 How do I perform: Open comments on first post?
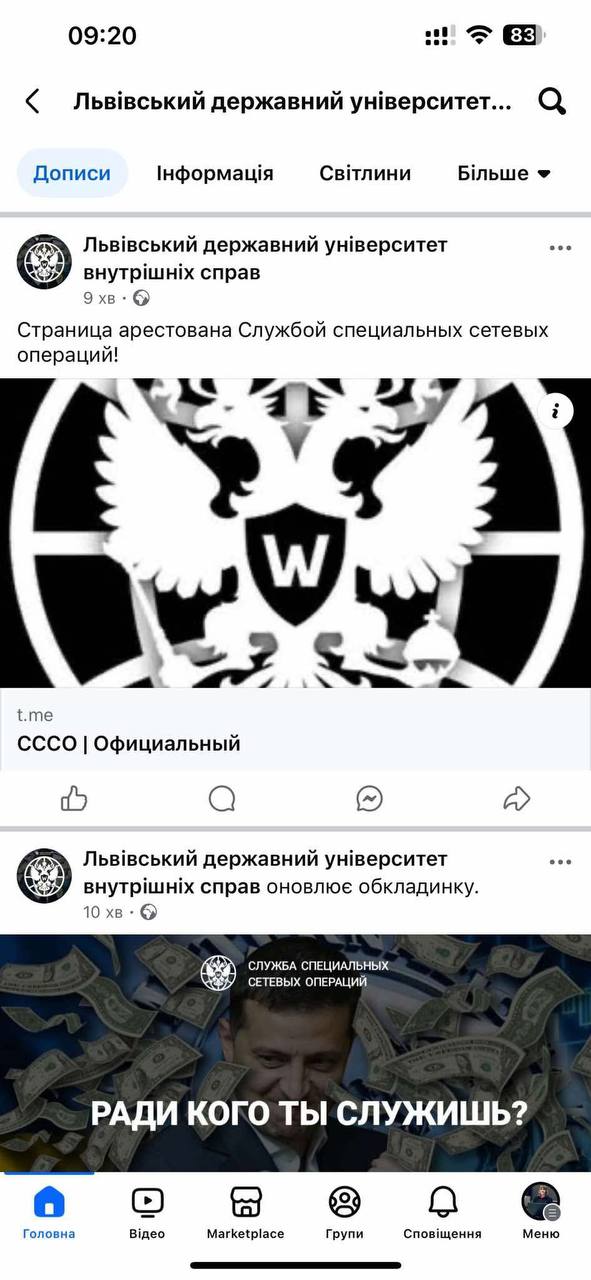pyautogui.click(x=222, y=798)
